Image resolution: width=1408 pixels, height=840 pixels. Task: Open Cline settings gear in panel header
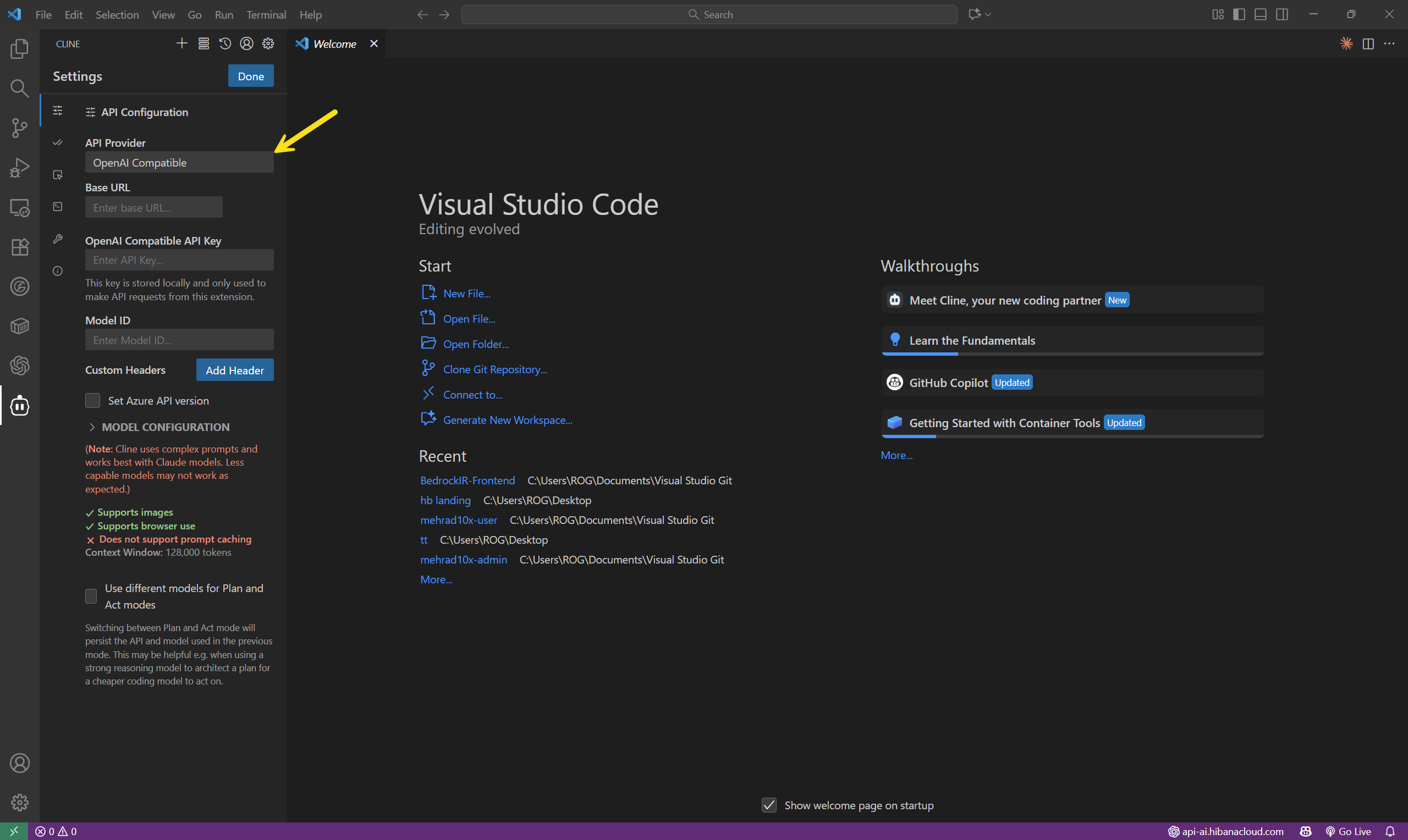coord(268,43)
